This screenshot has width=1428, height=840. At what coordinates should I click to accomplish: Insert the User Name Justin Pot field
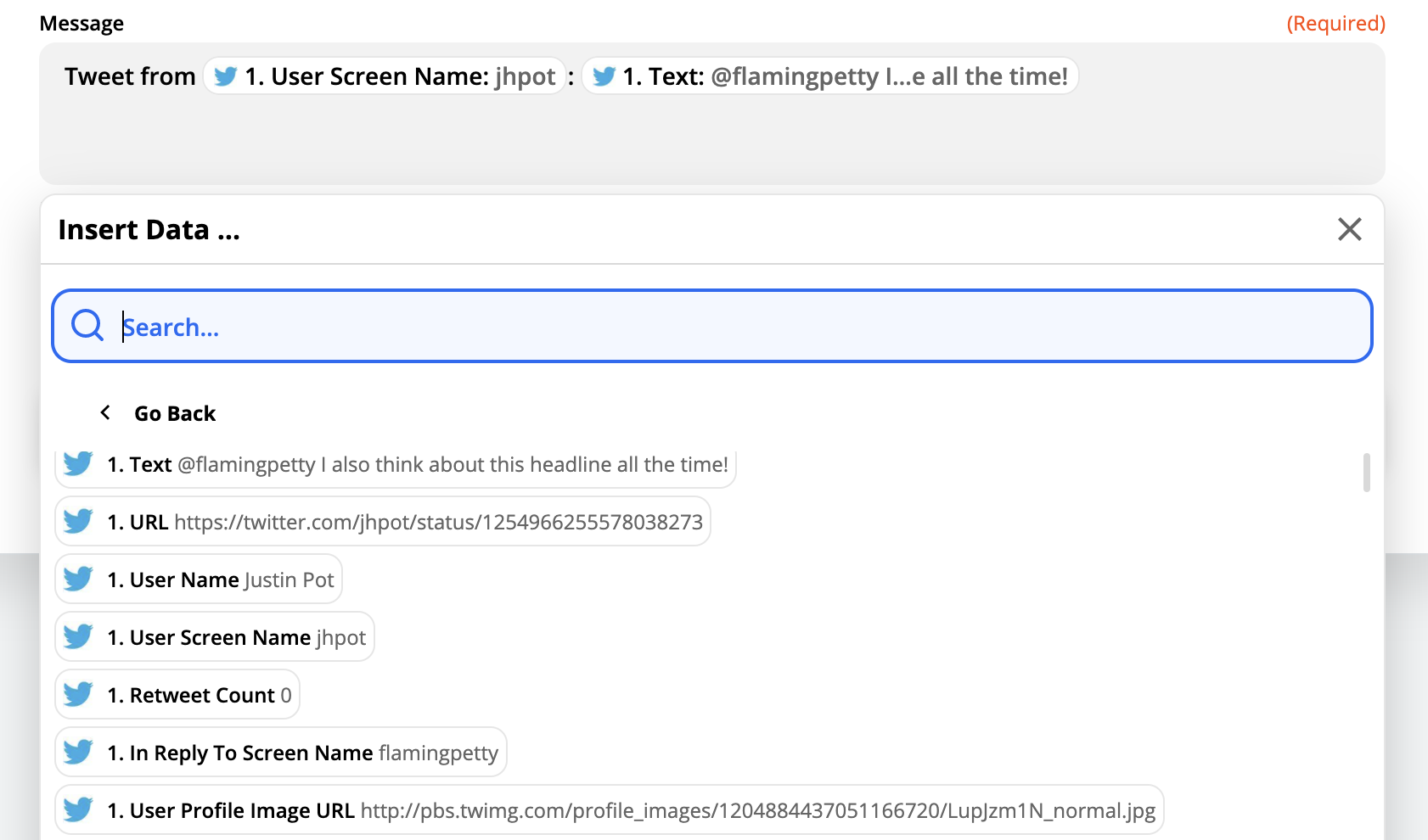(x=199, y=580)
